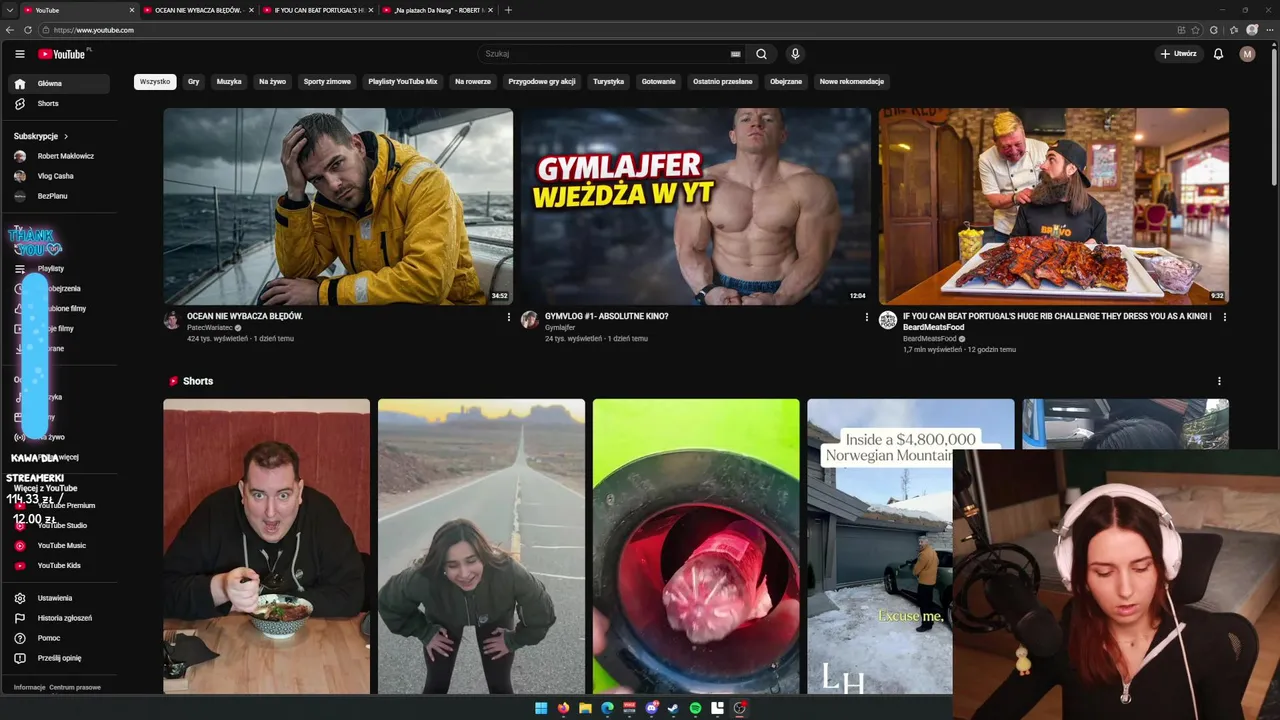Open Vlog Casha subscription channel
Image resolution: width=1280 pixels, height=720 pixels.
tap(59, 176)
